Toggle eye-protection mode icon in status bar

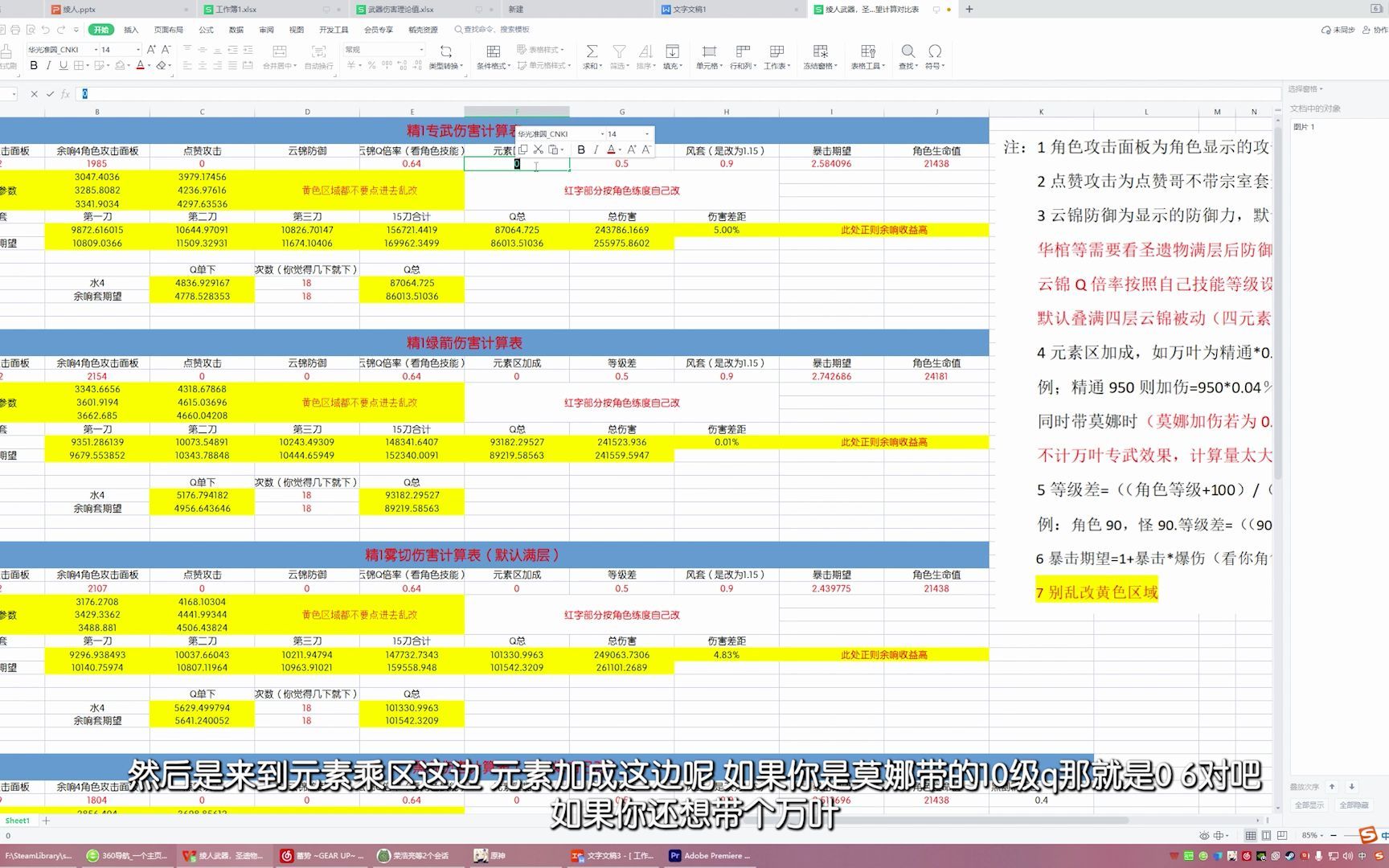[x=1204, y=836]
